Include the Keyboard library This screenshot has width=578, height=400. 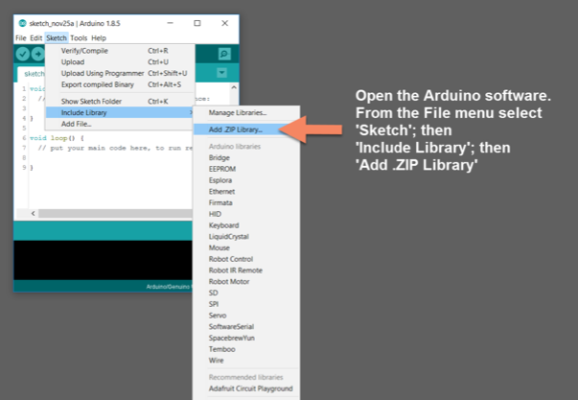(x=246, y=225)
